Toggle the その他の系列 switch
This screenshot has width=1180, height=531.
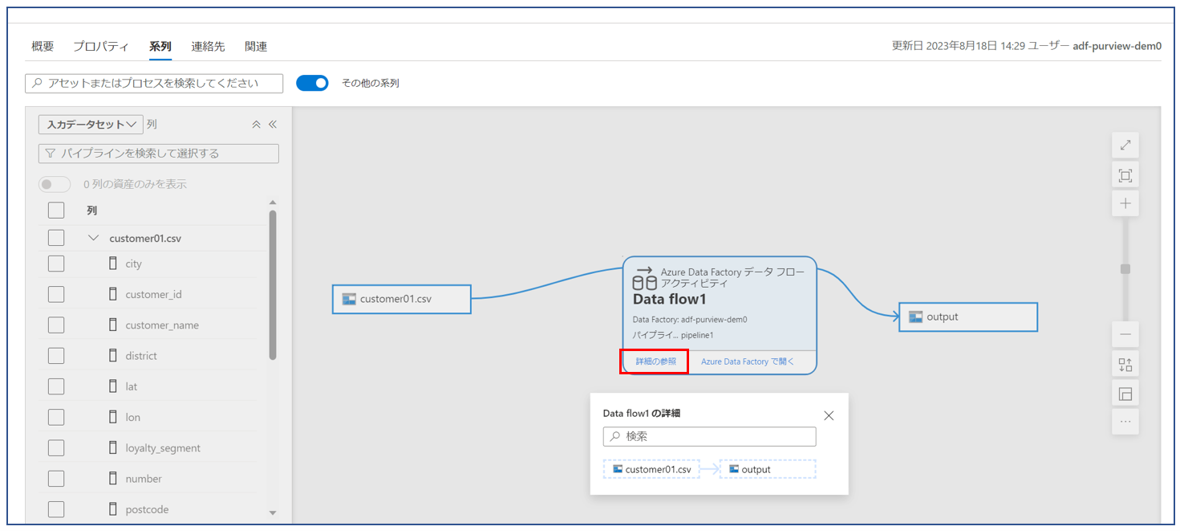pyautogui.click(x=312, y=83)
